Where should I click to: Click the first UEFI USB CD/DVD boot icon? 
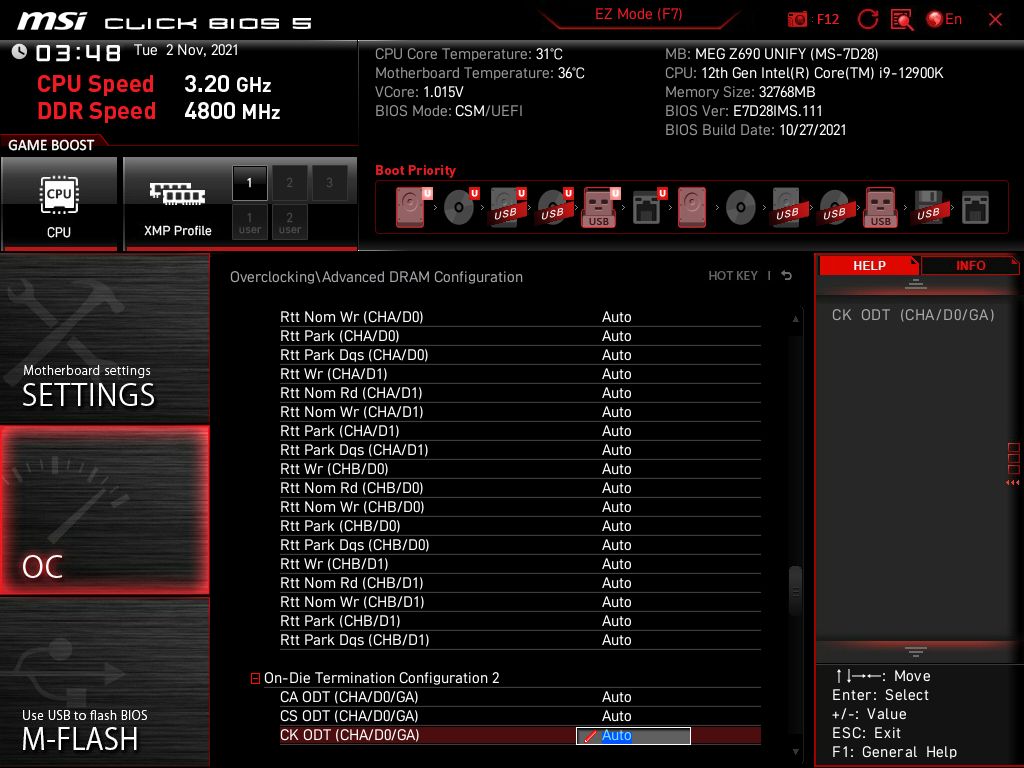click(554, 207)
